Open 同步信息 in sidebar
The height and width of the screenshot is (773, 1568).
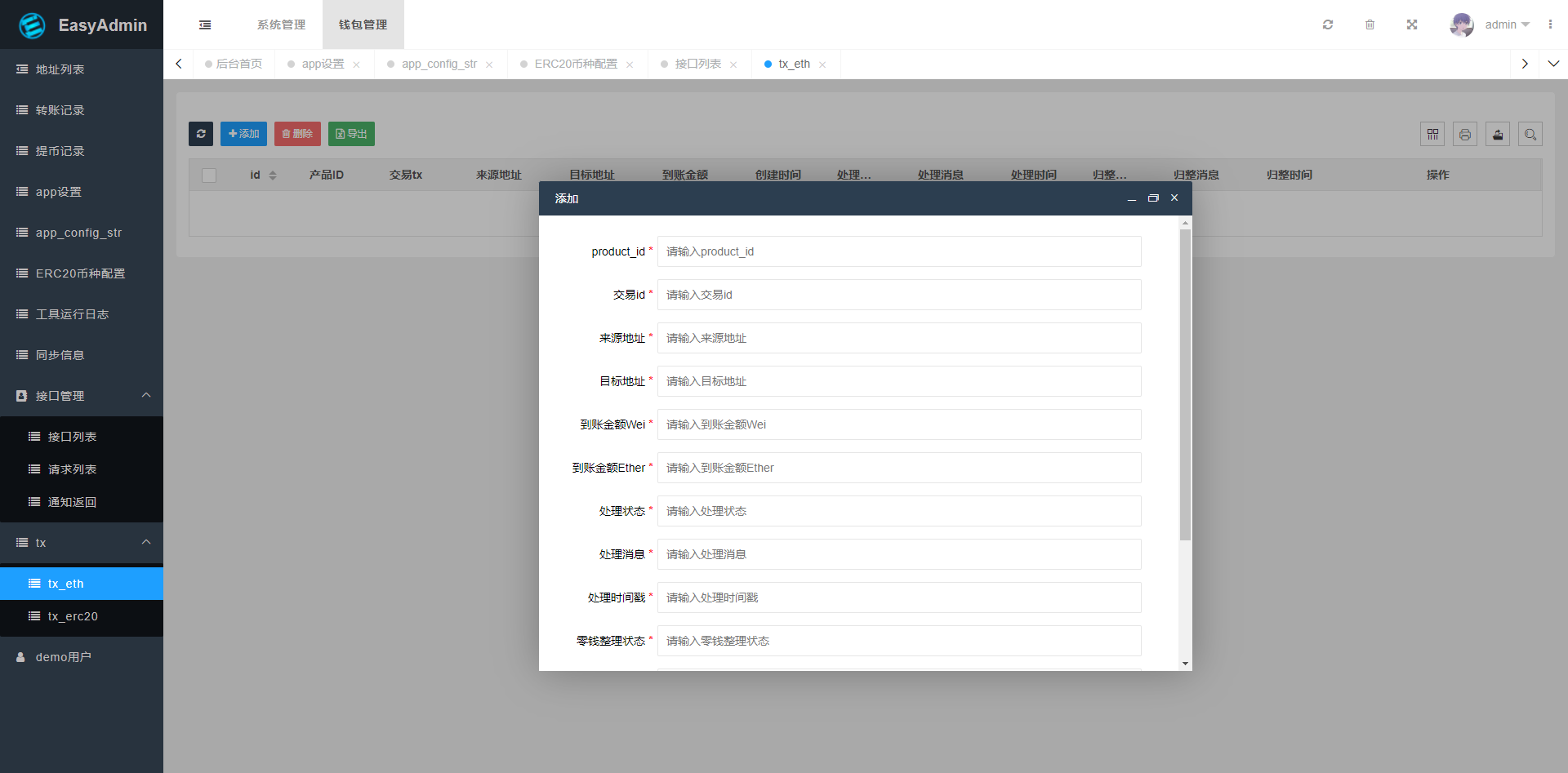point(82,355)
